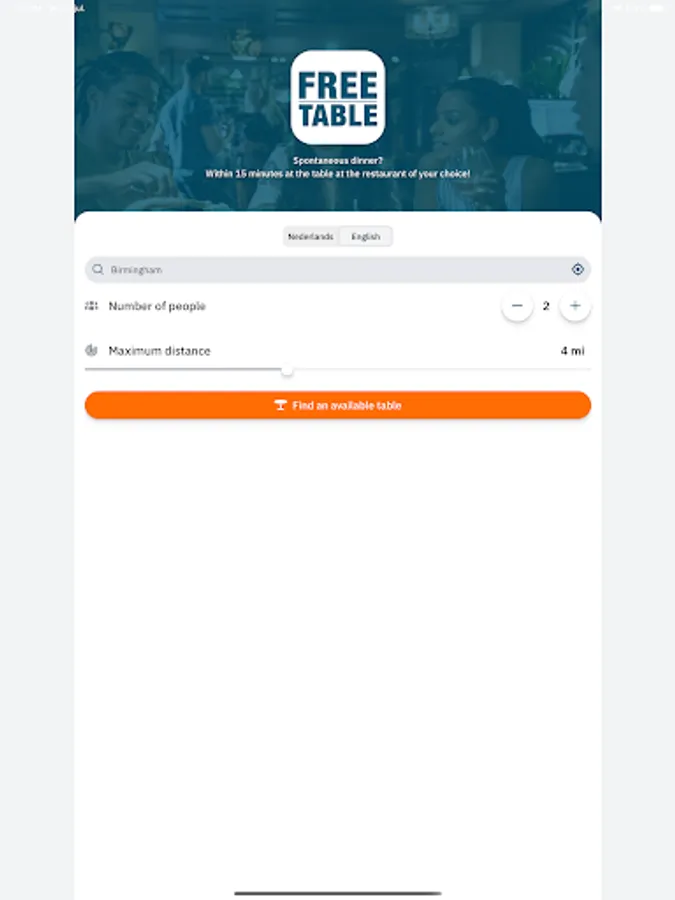
Task: Click the Maximum distance label
Action: [x=160, y=351]
